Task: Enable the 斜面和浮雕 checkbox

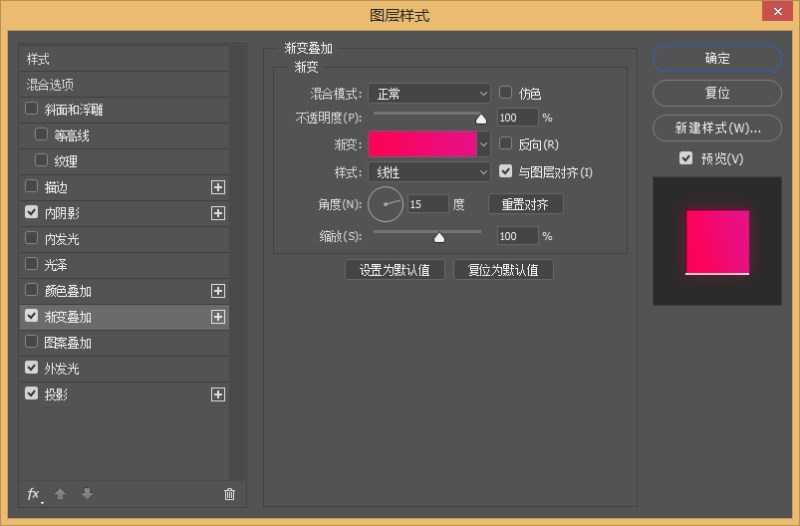Action: [x=32, y=109]
